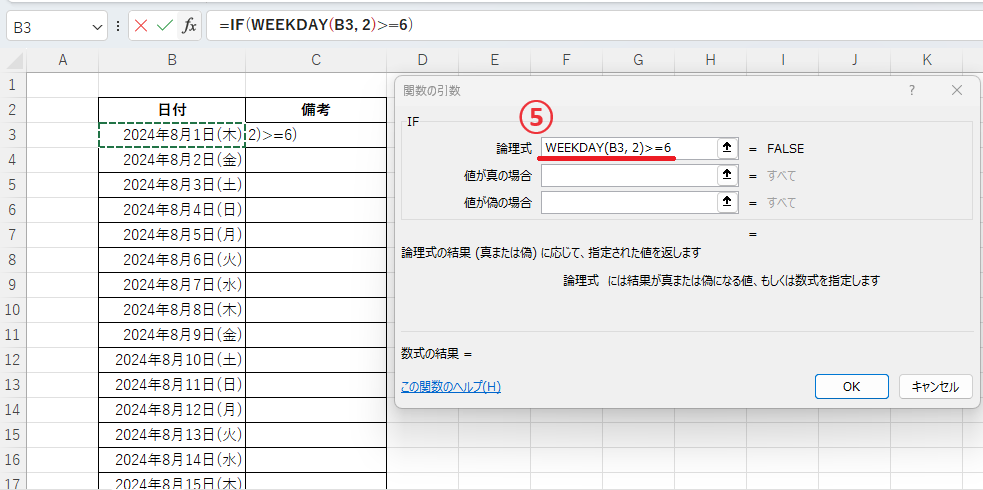Click cell 2024年8月1日(木)

(172, 135)
